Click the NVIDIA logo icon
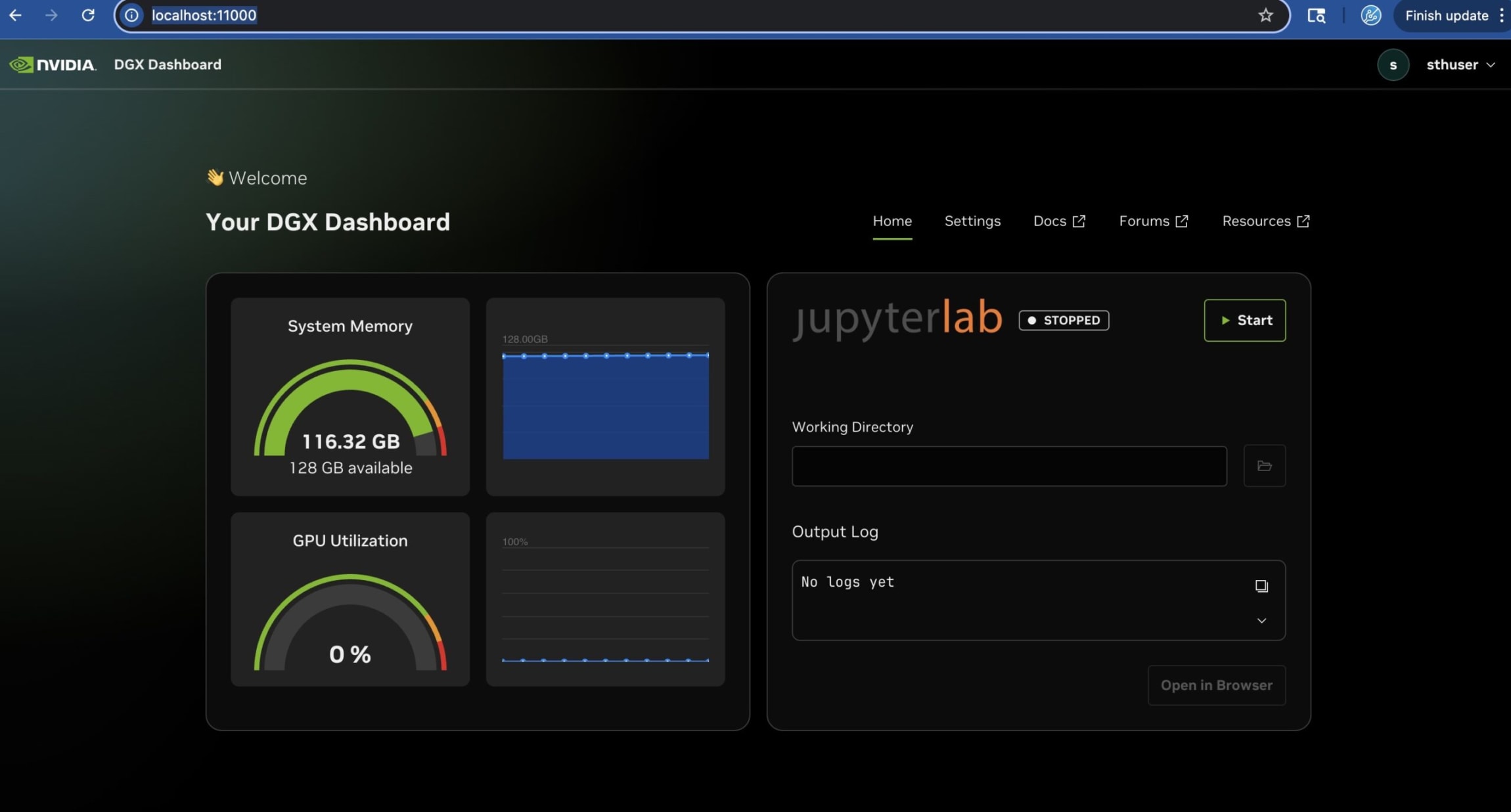The image size is (1511, 812). [22, 64]
